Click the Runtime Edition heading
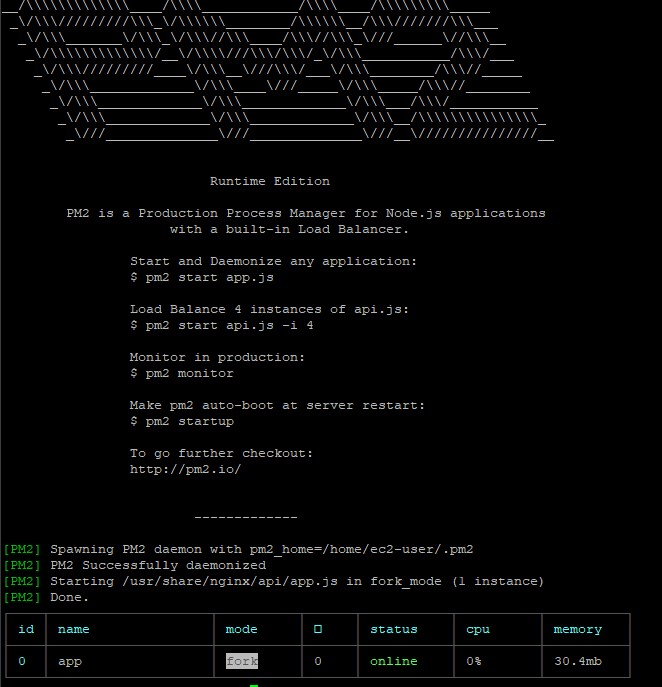This screenshot has width=662, height=687. coord(269,181)
